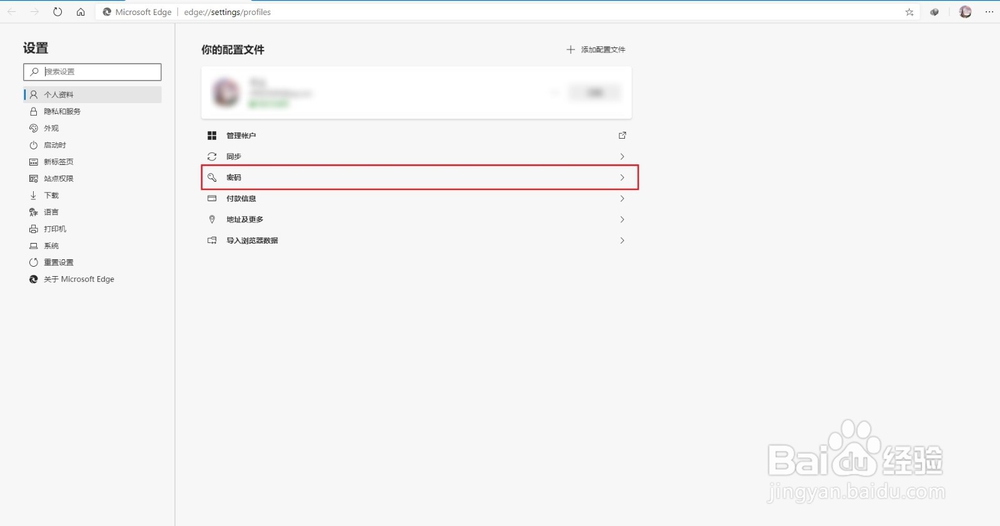1000x526 pixels.
Task: Click the 系统 laptop icon
Action: coord(33,245)
